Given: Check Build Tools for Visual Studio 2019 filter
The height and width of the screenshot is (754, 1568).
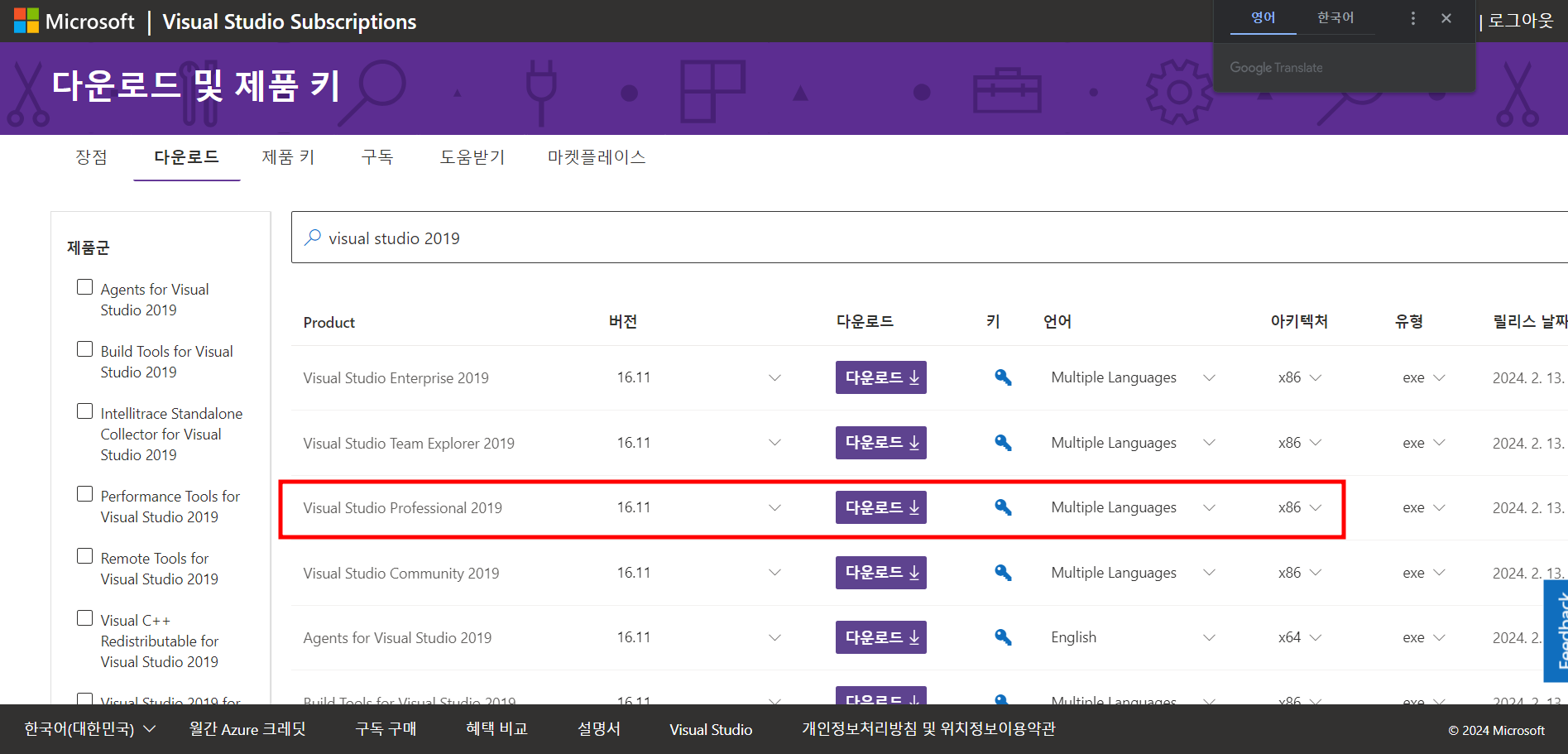Looking at the screenshot, I should [x=84, y=349].
